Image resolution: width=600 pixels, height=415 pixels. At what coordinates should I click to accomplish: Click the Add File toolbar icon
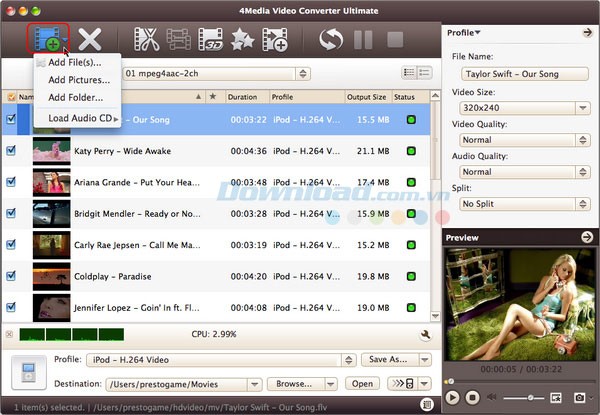[45, 40]
